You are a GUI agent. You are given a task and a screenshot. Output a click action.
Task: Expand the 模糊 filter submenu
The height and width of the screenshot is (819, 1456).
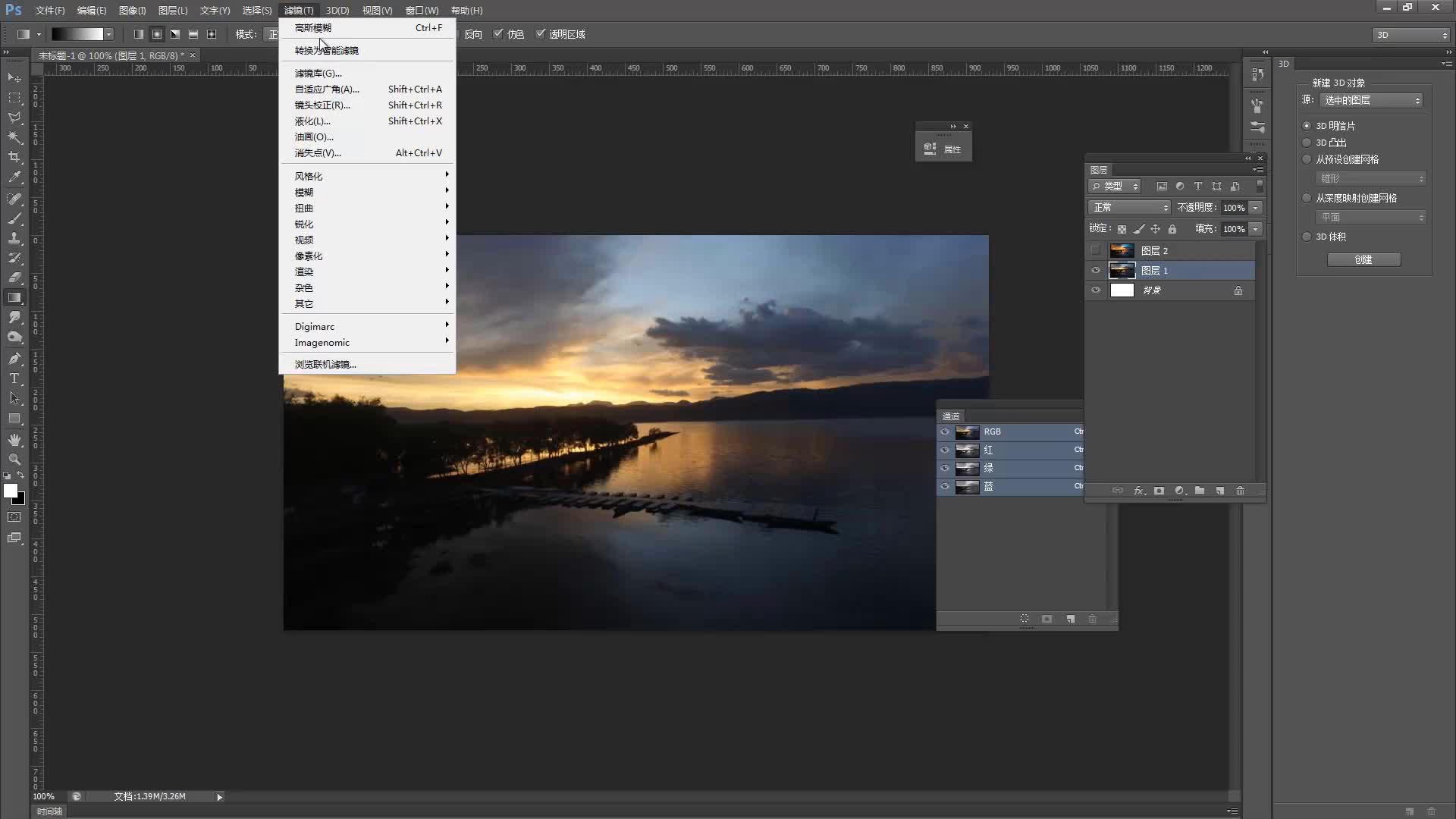click(304, 193)
